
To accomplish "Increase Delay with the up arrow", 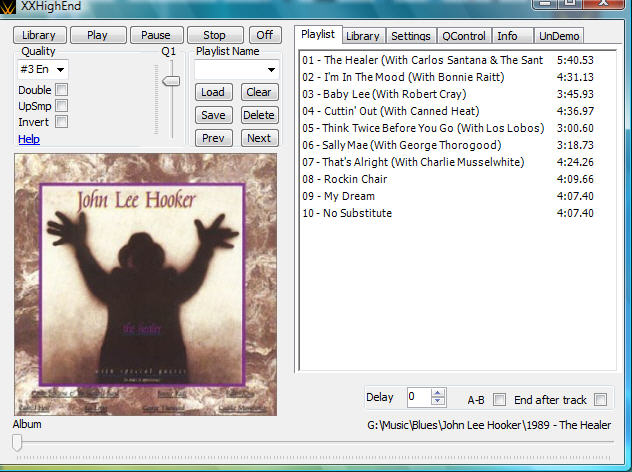I will click(438, 393).
